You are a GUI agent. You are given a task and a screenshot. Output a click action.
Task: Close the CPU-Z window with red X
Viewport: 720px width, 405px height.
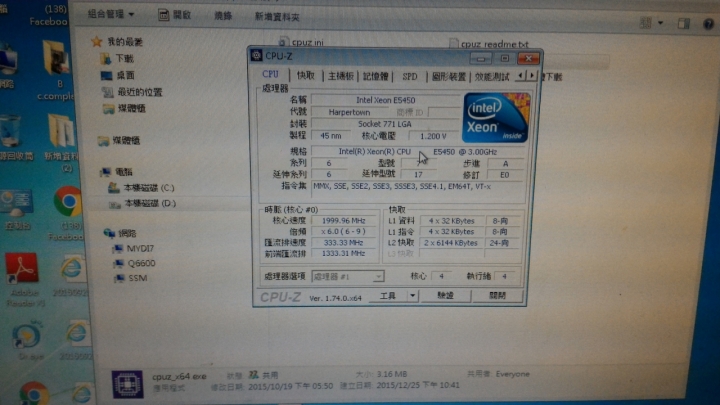pos(529,58)
